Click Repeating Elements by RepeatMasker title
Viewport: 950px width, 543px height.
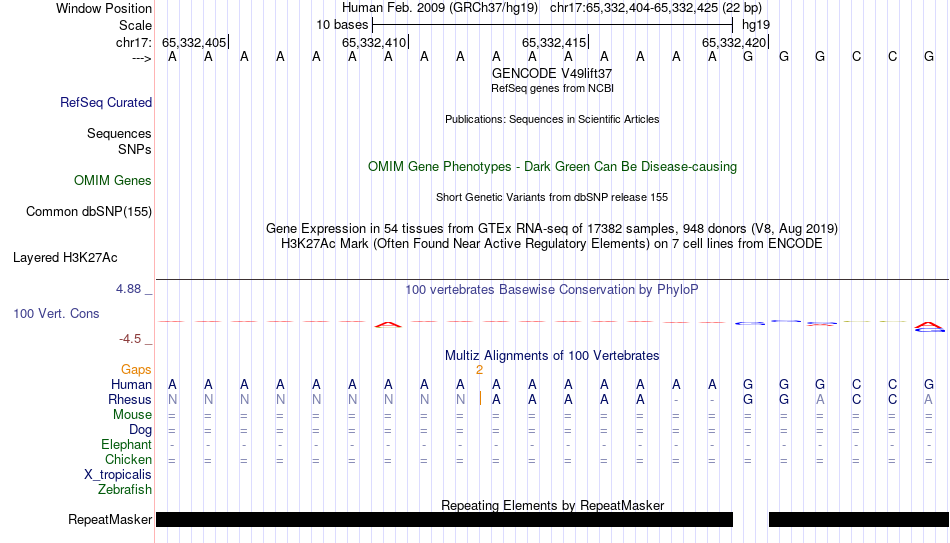[552, 505]
